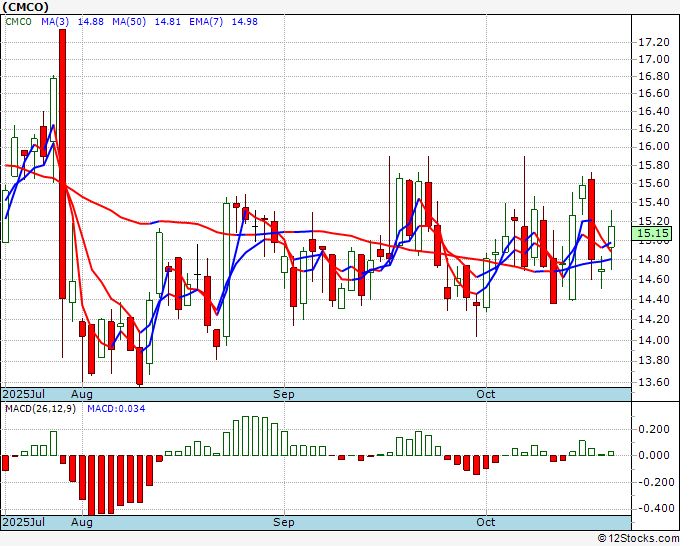The width and height of the screenshot is (680, 546).
Task: Click the (CMCO) chart title
Action: [26, 7]
